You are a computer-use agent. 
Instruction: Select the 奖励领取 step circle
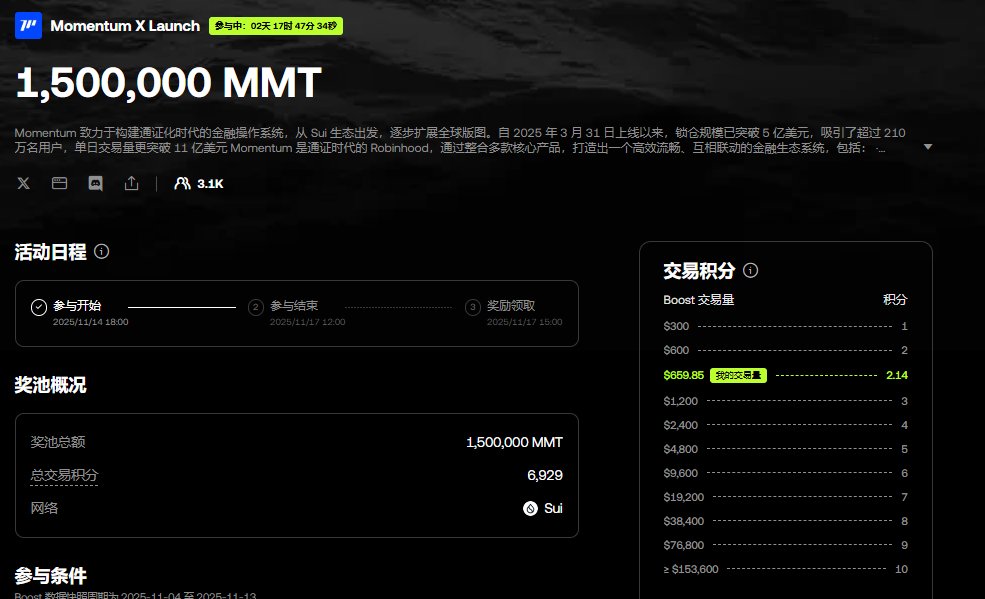[472, 307]
